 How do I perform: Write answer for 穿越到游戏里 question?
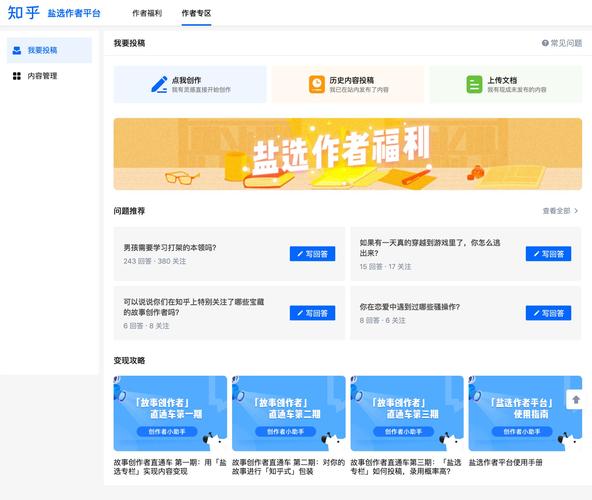[x=548, y=254]
